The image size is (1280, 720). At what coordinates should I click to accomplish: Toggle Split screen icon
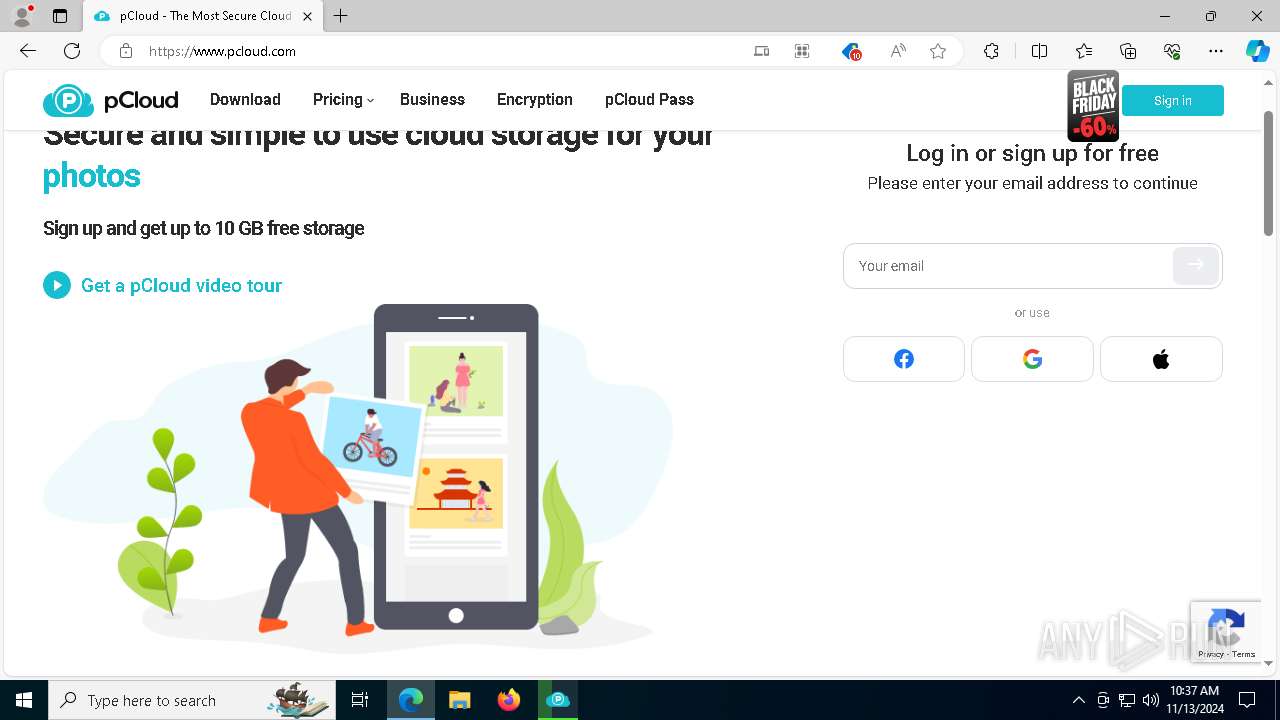1039,51
